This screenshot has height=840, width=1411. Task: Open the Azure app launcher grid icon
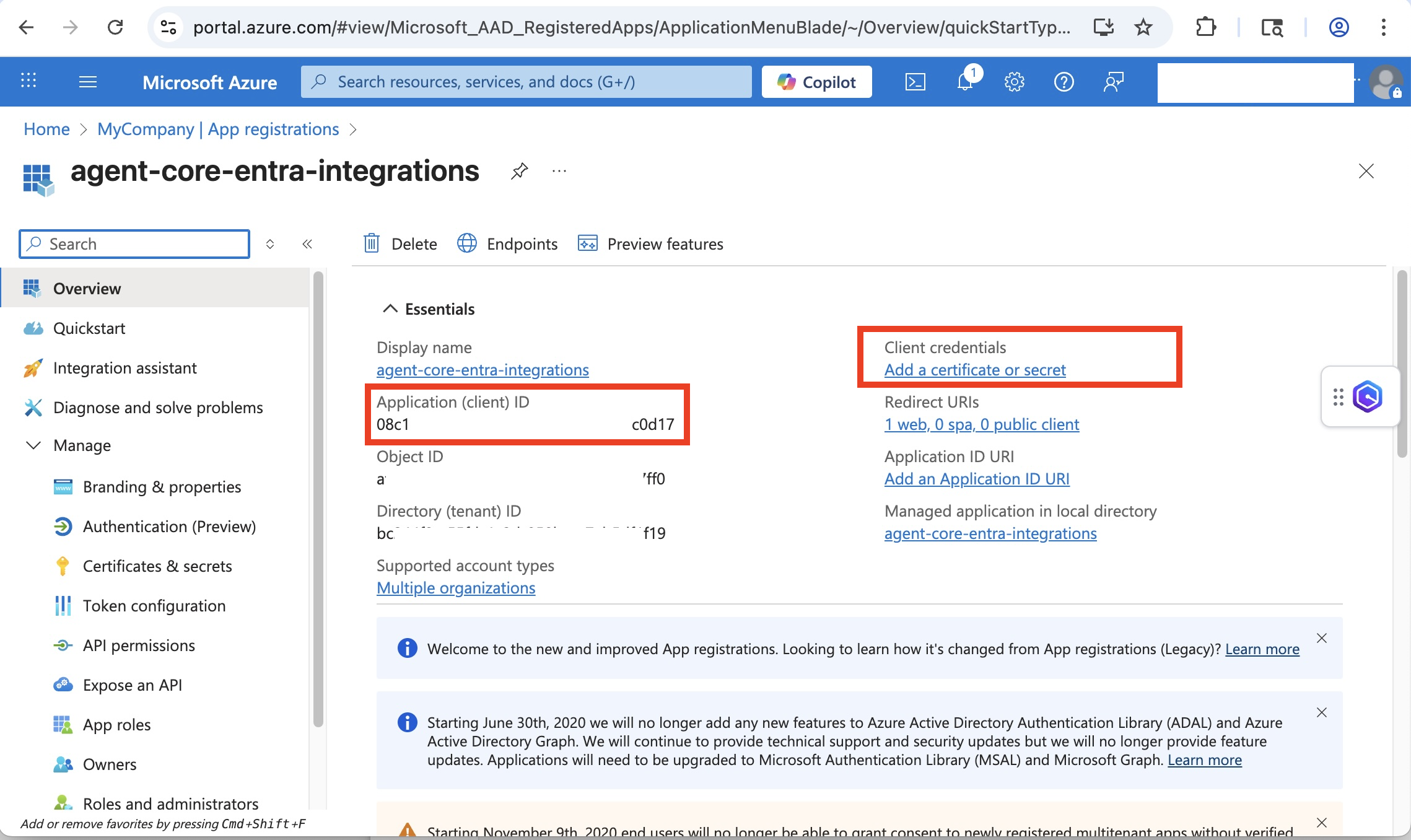28,81
